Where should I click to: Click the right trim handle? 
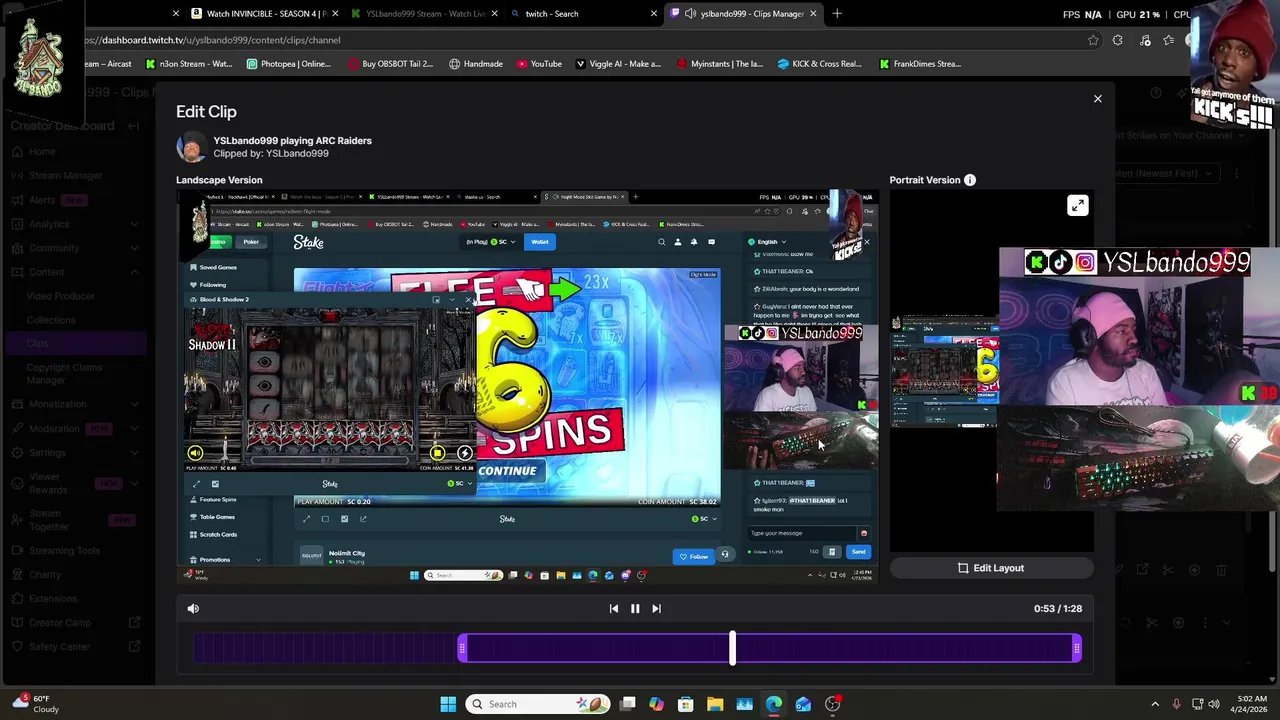coord(1076,649)
